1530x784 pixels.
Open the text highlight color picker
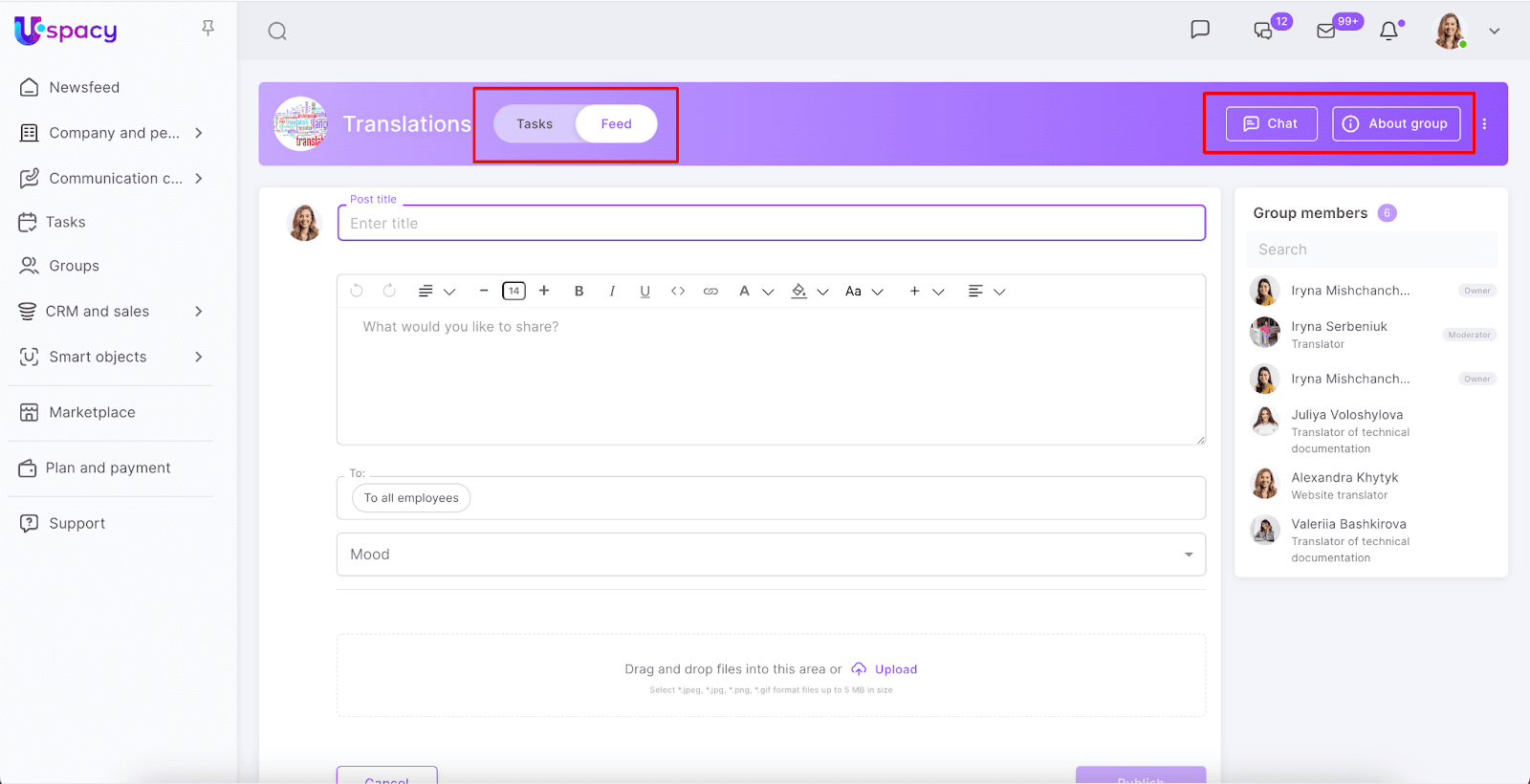point(799,292)
